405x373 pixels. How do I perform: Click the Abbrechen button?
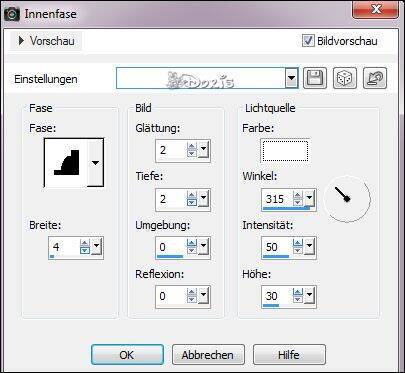(x=208, y=355)
